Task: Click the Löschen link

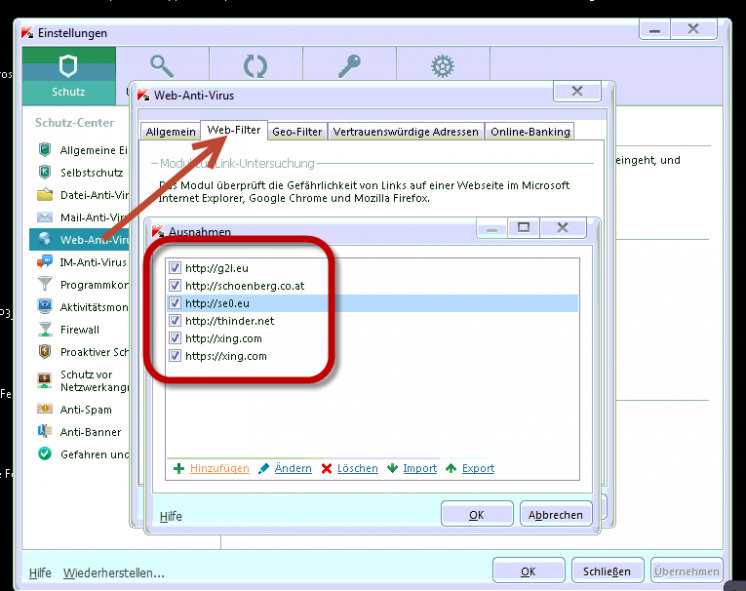Action: [357, 468]
